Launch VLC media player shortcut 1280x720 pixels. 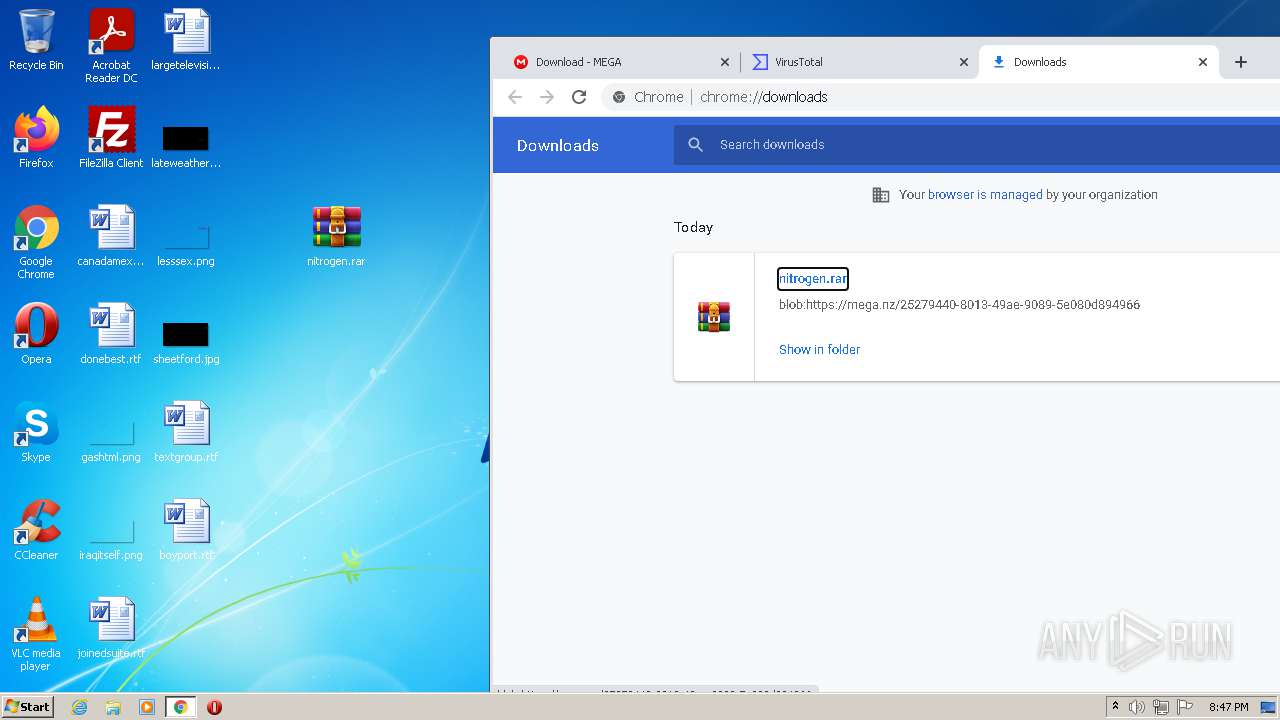(36, 634)
